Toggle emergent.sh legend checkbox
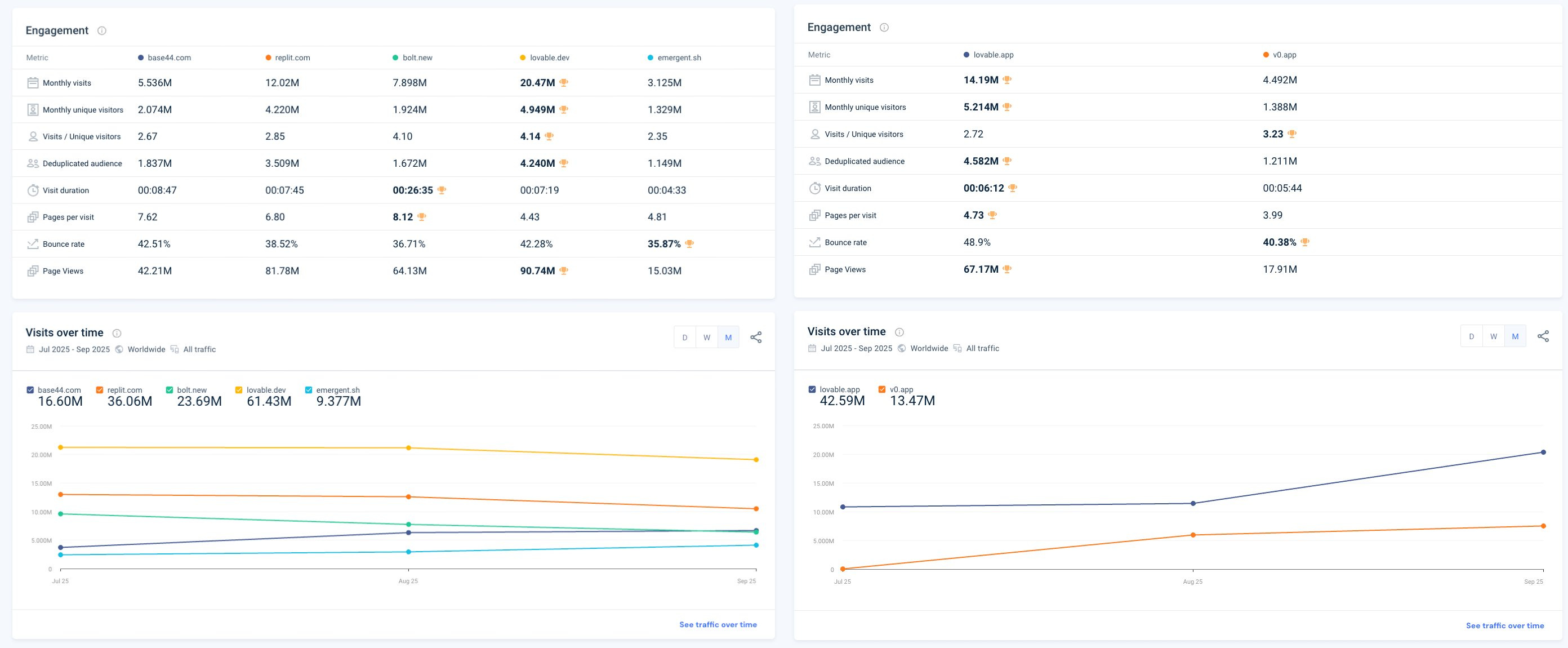 (309, 390)
